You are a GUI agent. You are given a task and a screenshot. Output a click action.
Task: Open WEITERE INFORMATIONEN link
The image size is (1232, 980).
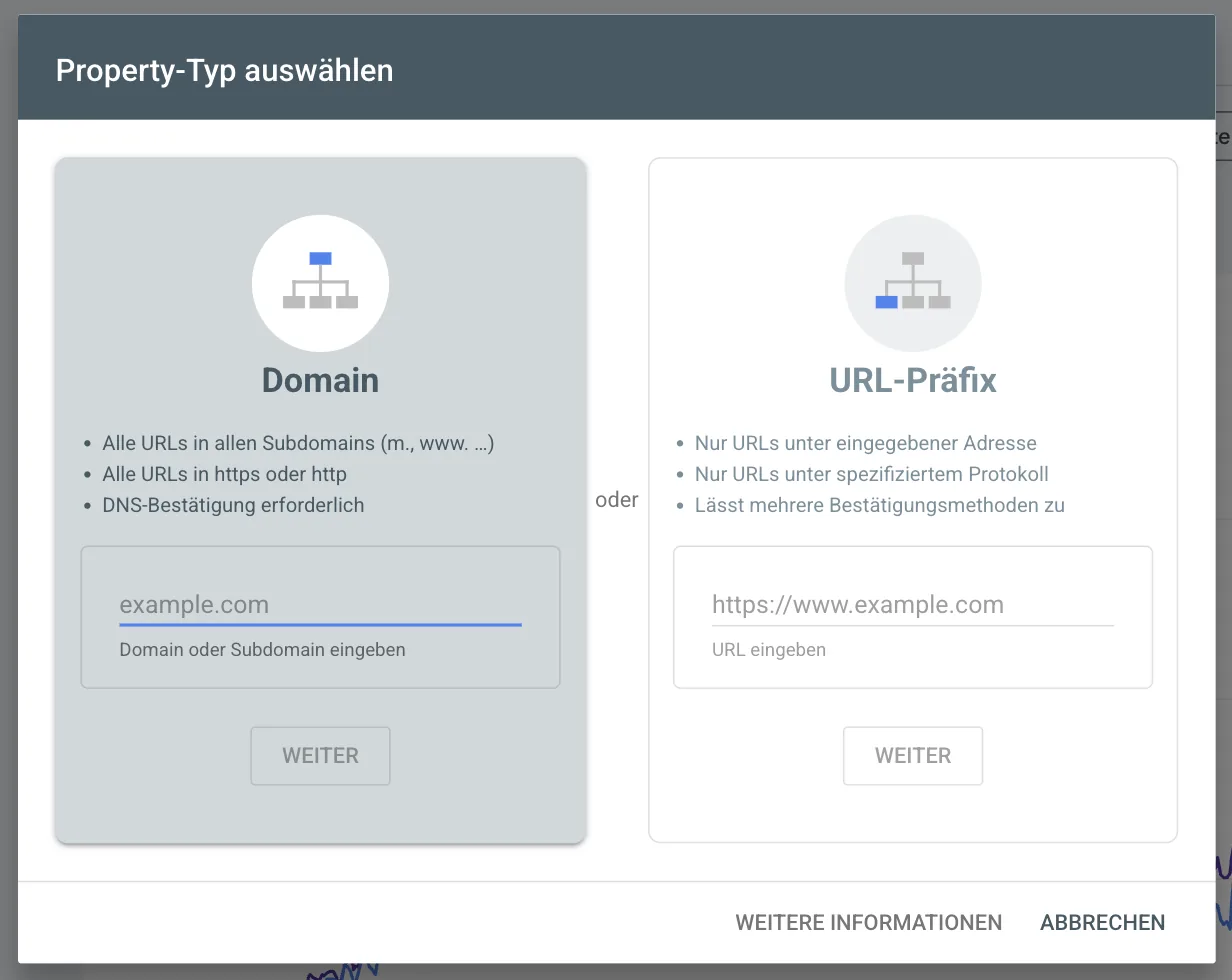pyautogui.click(x=869, y=923)
